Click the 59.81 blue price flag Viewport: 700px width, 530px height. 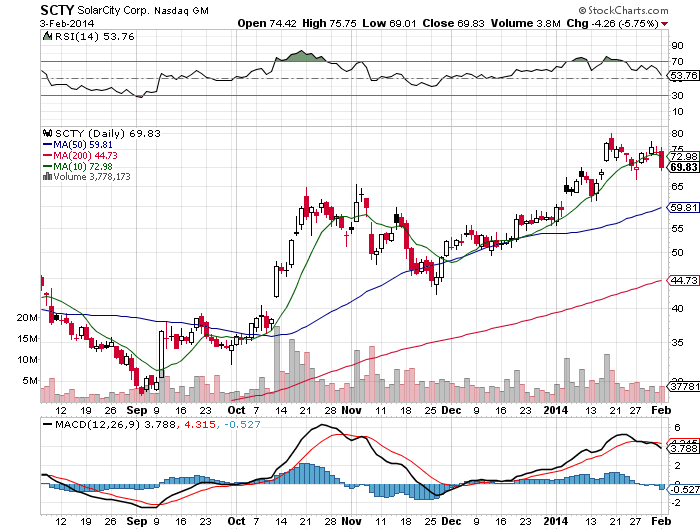[683, 207]
